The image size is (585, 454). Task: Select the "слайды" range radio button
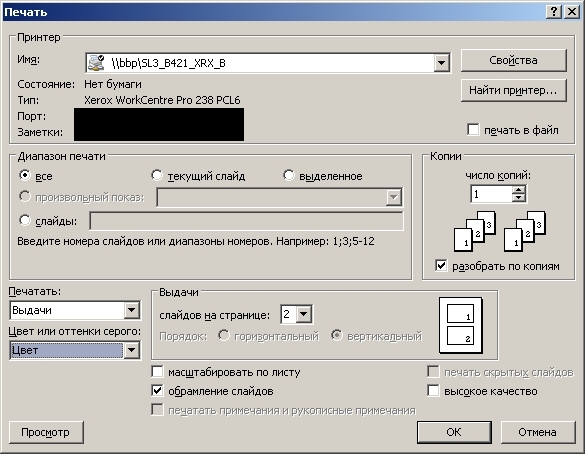(25, 220)
